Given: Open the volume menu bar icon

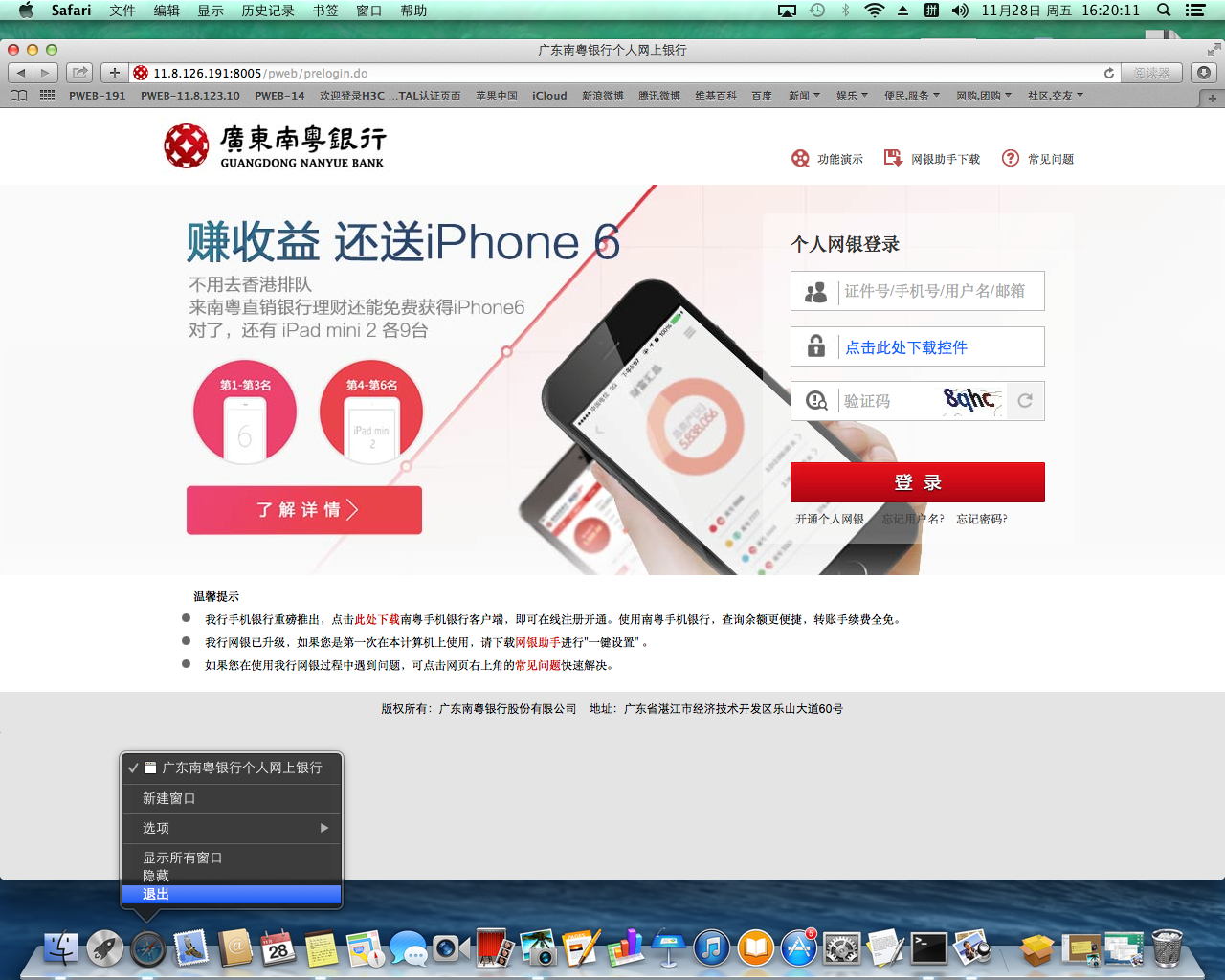Looking at the screenshot, I should (960, 11).
